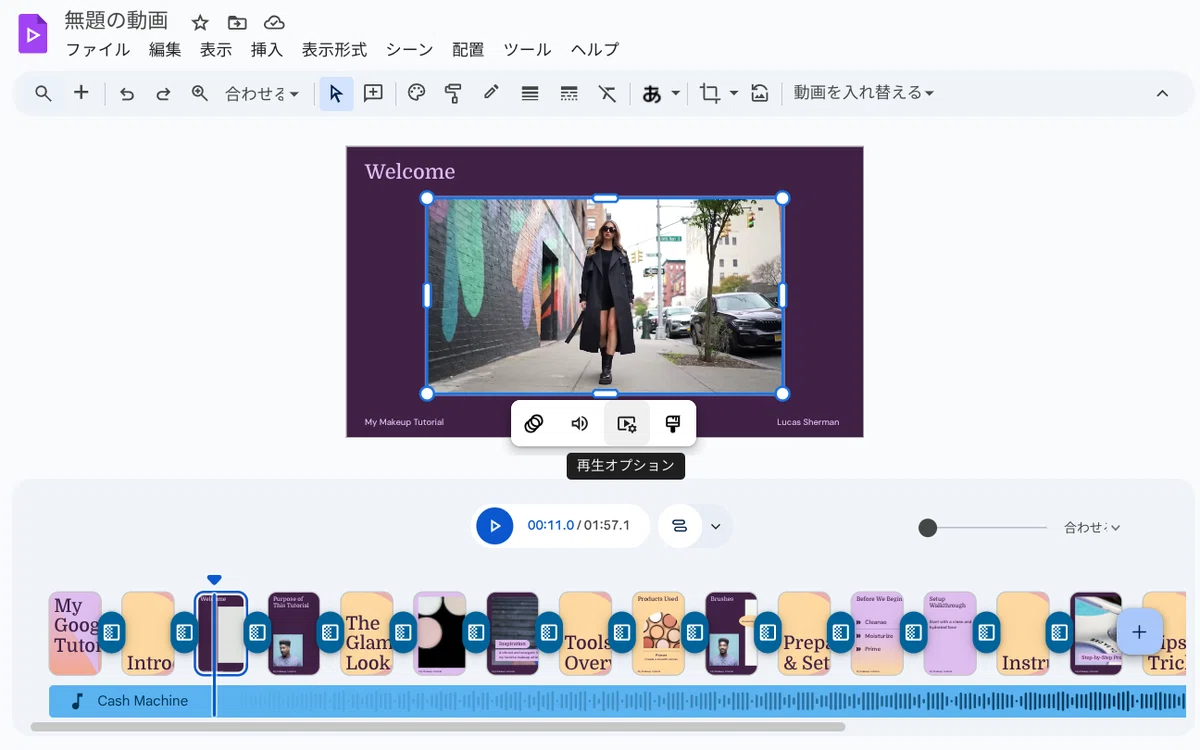Click the crop tool icon
Screen dimensions: 1200x750
pyautogui.click(x=710, y=93)
